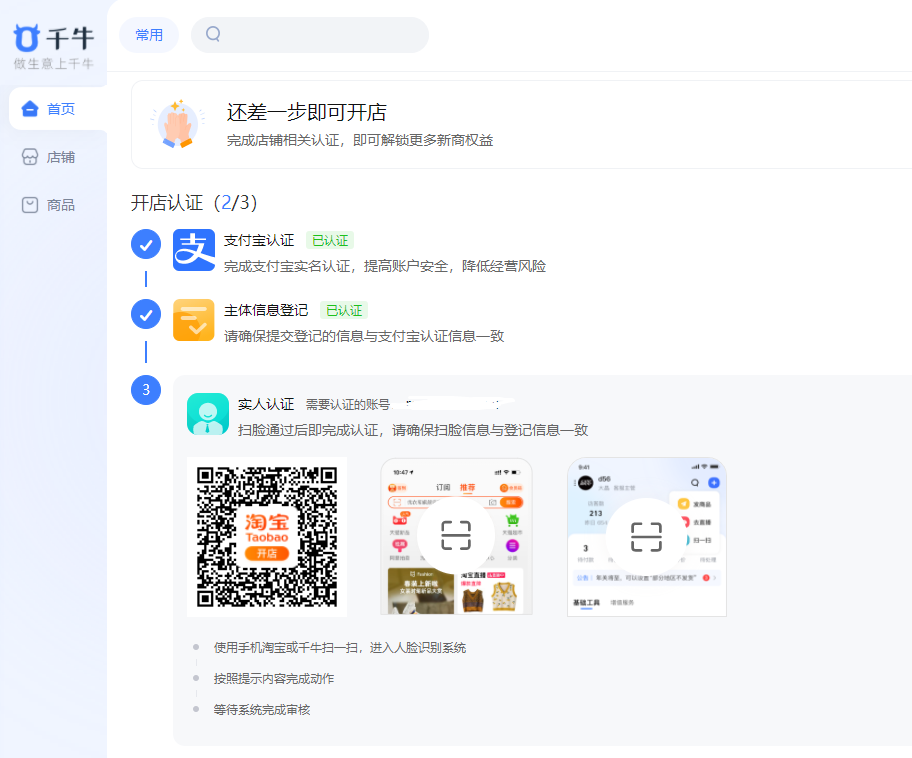Click the checkmark for 主体信息登记 step
The image size is (912, 758).
coord(146,314)
